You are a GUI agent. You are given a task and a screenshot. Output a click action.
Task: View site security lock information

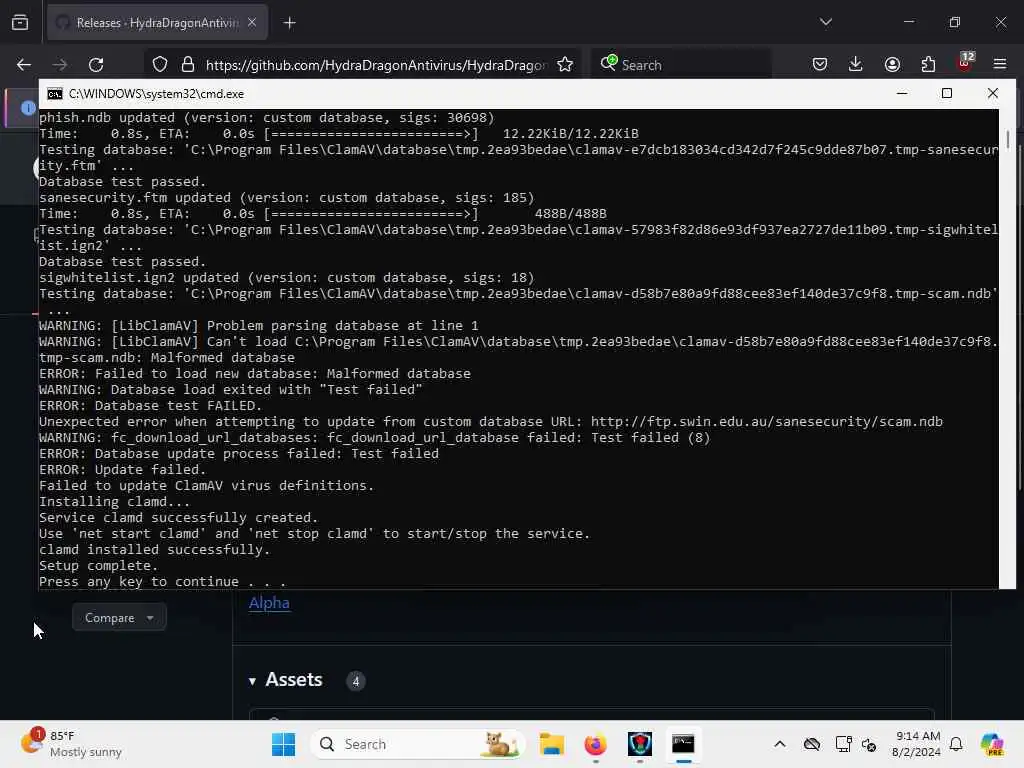[x=188, y=65]
